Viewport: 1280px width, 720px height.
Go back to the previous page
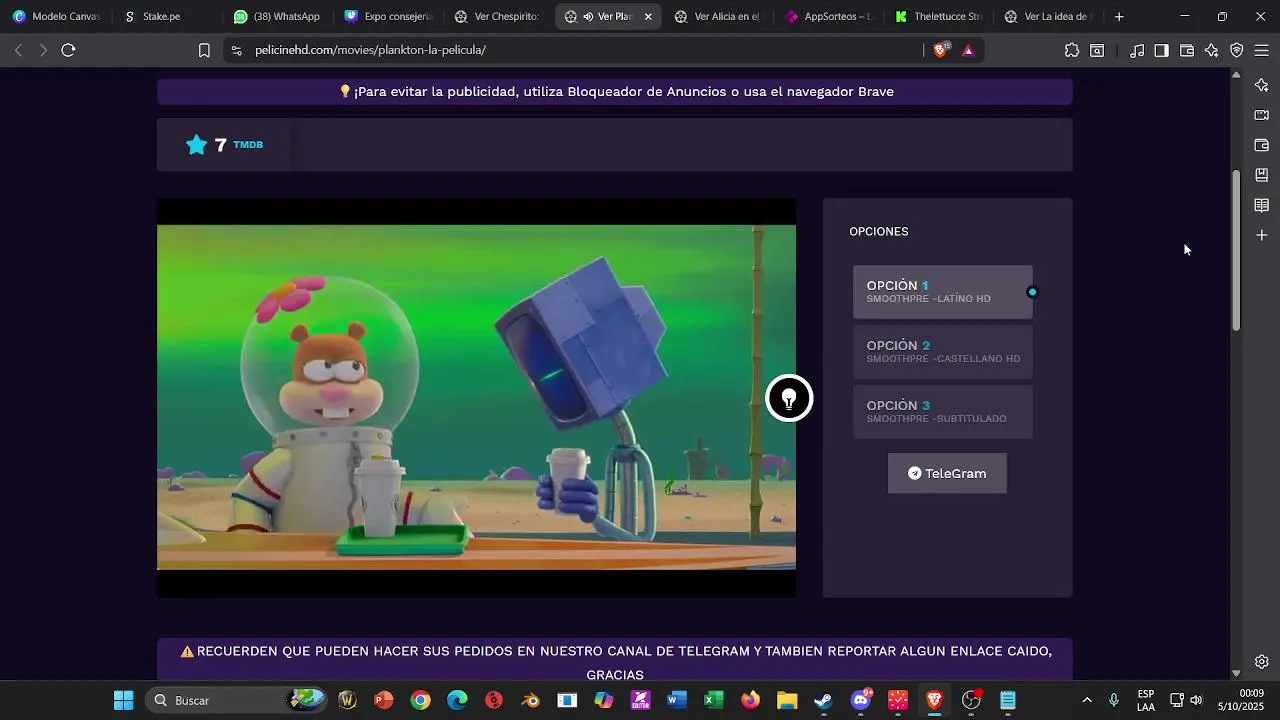point(18,50)
